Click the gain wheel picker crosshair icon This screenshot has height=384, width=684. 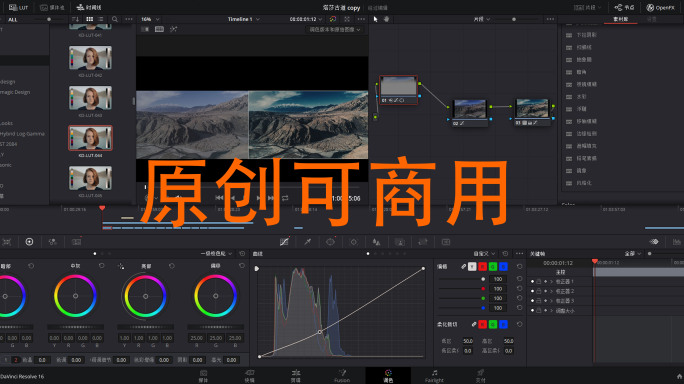pos(121,266)
